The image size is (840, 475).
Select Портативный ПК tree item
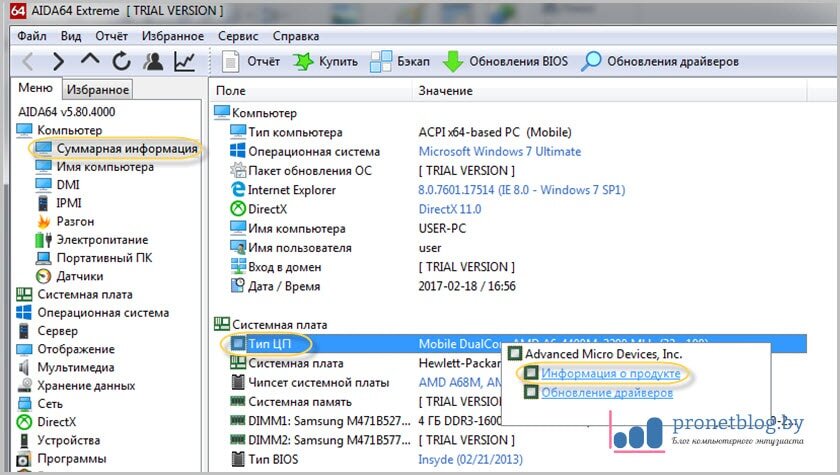coord(94,258)
